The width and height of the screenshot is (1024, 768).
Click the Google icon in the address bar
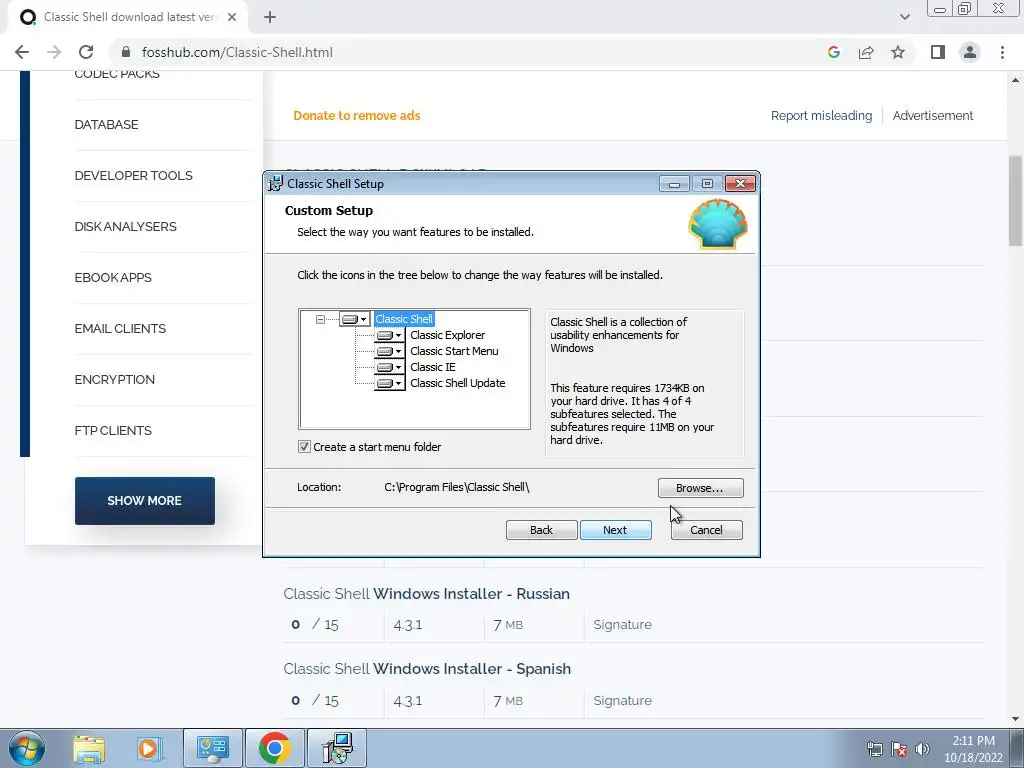click(834, 52)
